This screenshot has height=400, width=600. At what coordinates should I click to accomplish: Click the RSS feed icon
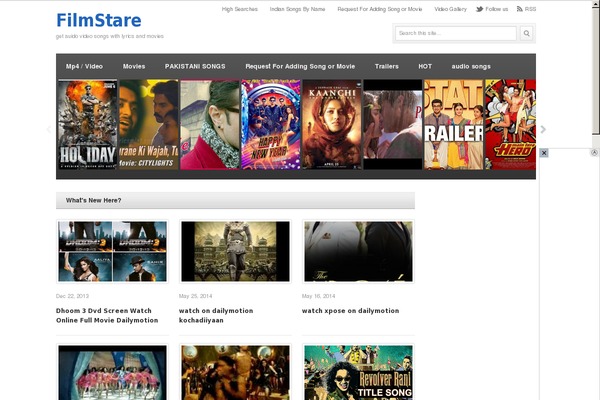519,9
